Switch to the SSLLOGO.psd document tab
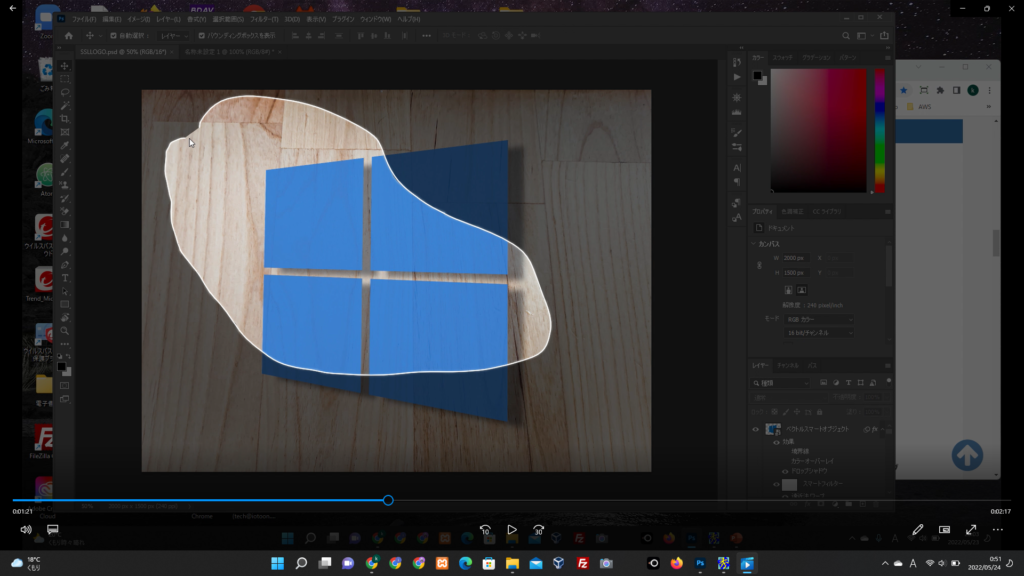This screenshot has width=1024, height=576. click(x=123, y=52)
